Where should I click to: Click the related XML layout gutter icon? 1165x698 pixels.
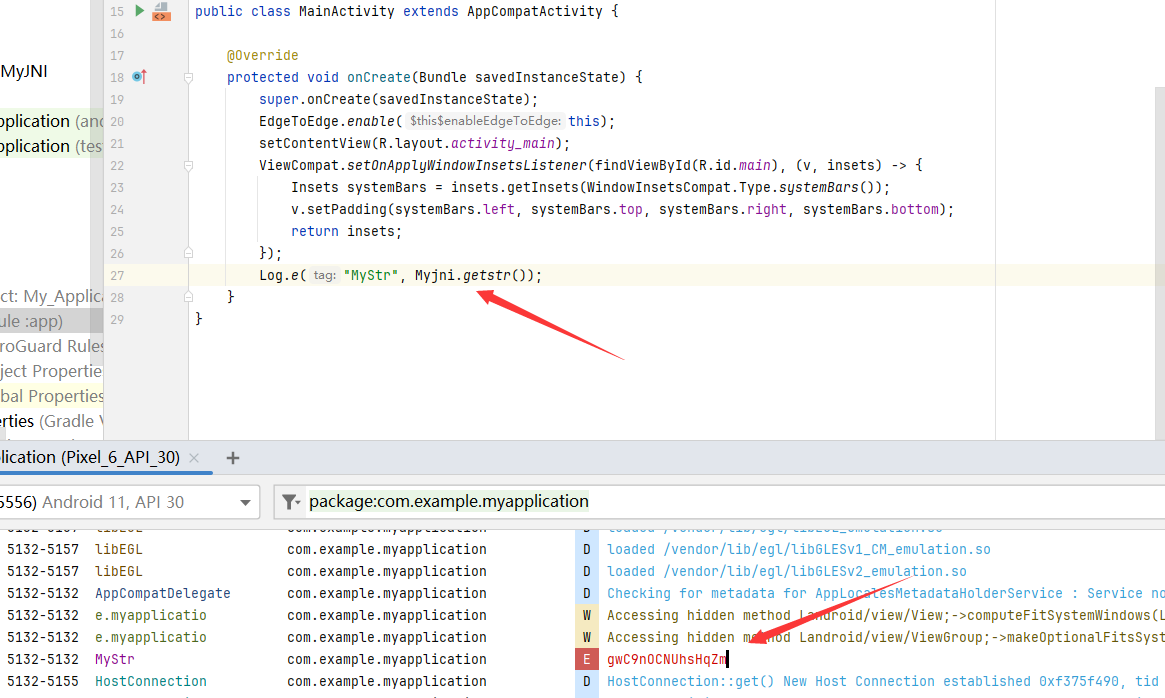tap(160, 12)
